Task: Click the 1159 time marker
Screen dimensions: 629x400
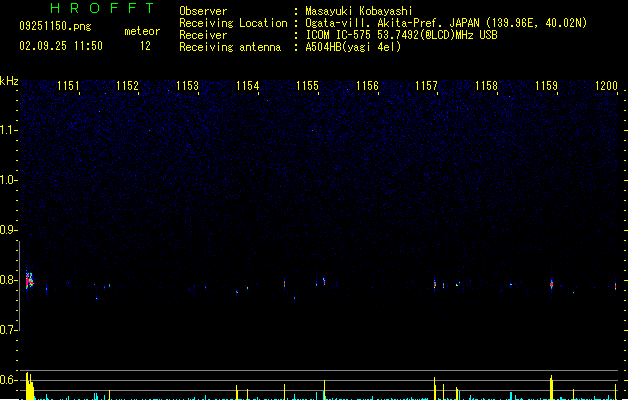Action: click(x=546, y=85)
